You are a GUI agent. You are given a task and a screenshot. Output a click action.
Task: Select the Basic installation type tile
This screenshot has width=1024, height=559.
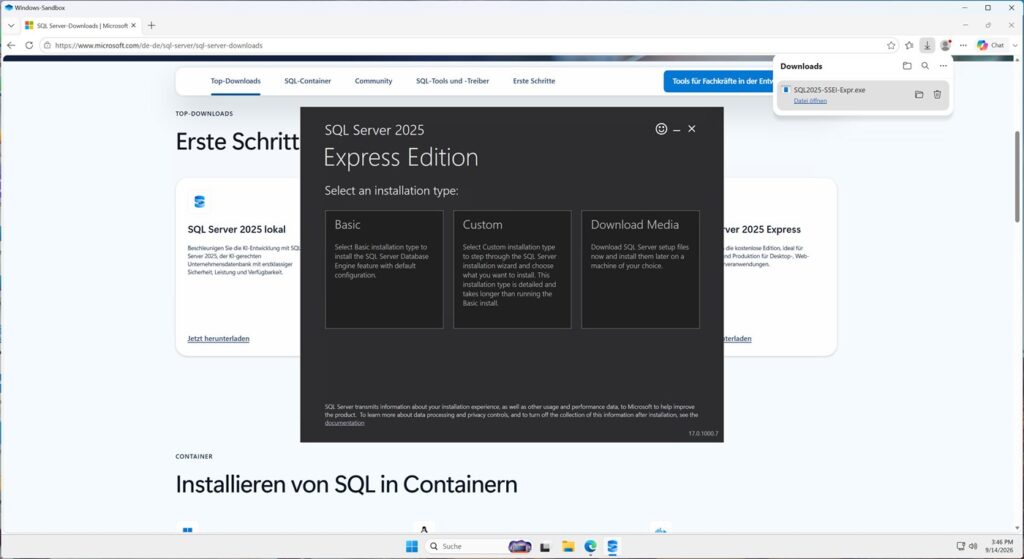coord(384,269)
